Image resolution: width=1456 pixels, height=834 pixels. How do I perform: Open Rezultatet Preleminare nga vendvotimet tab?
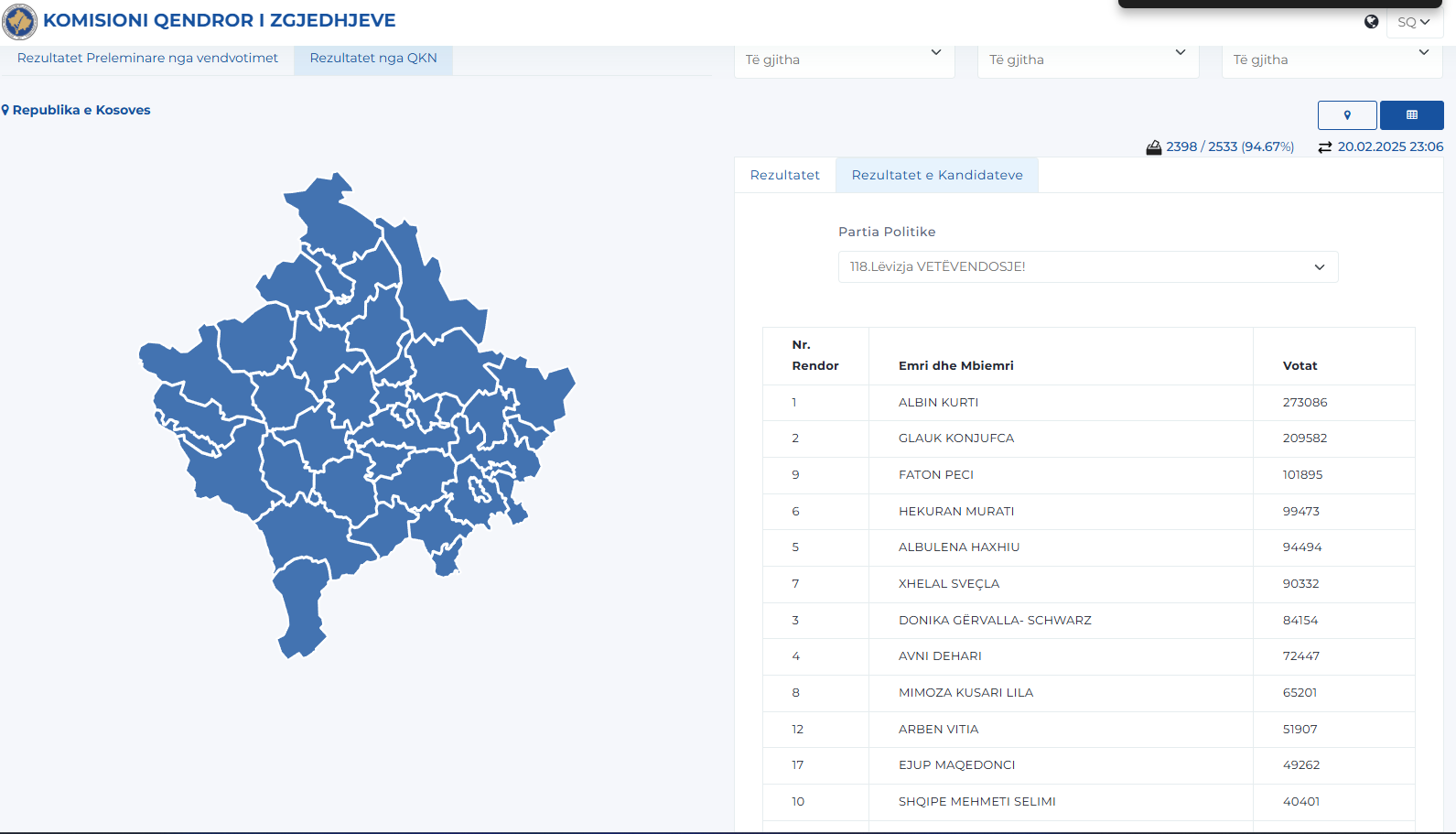147,58
